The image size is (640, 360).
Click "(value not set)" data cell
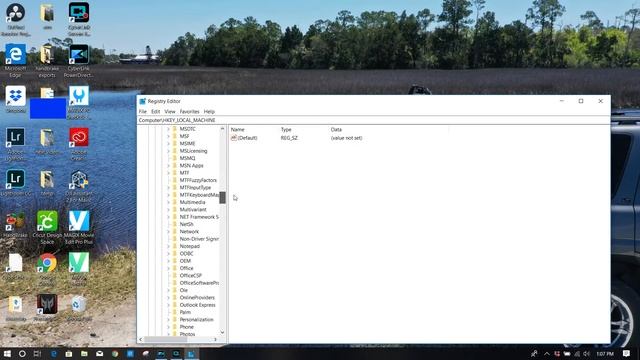[347, 138]
